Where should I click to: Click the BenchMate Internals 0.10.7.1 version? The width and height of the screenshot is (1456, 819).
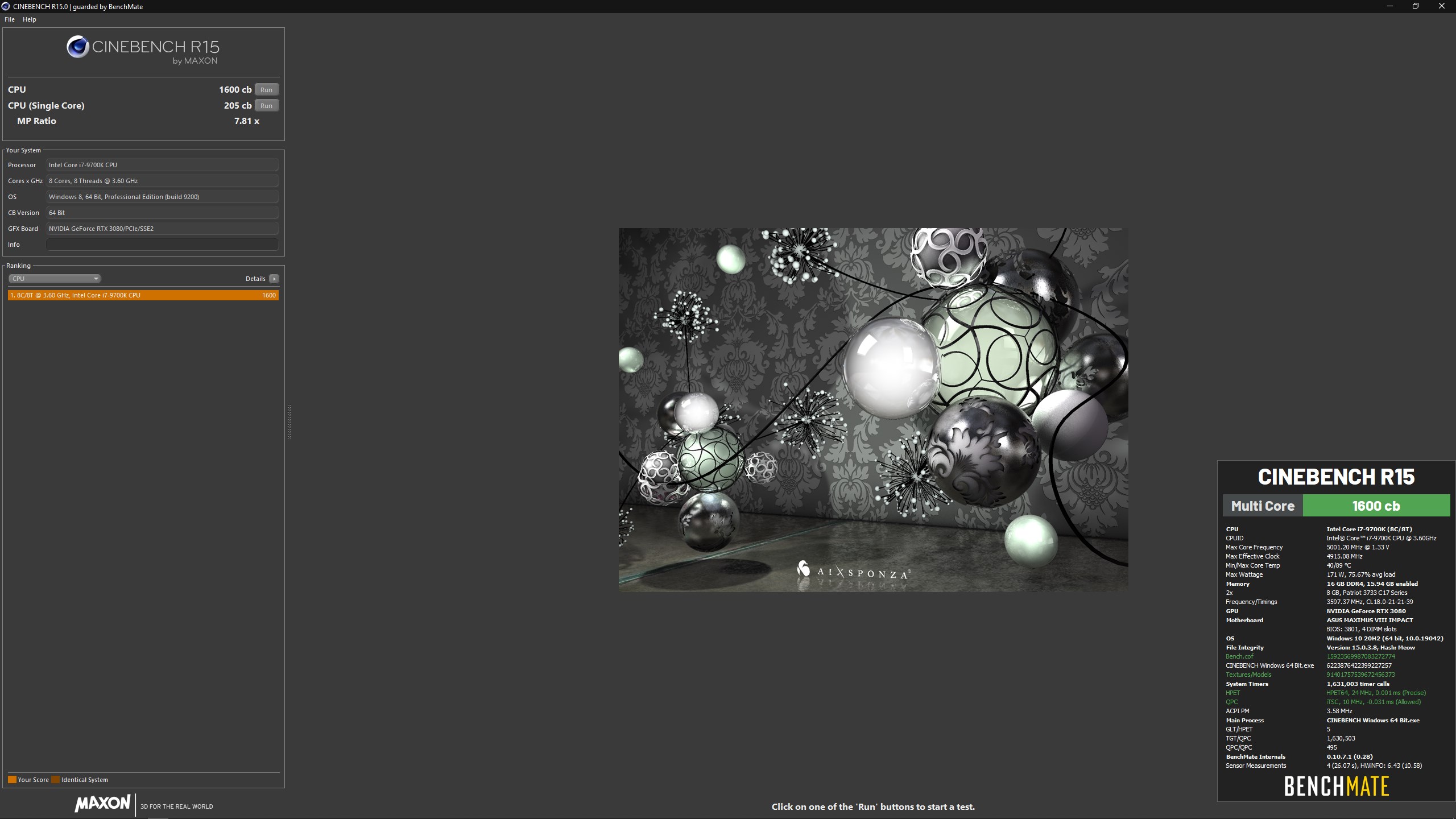coord(1350,756)
